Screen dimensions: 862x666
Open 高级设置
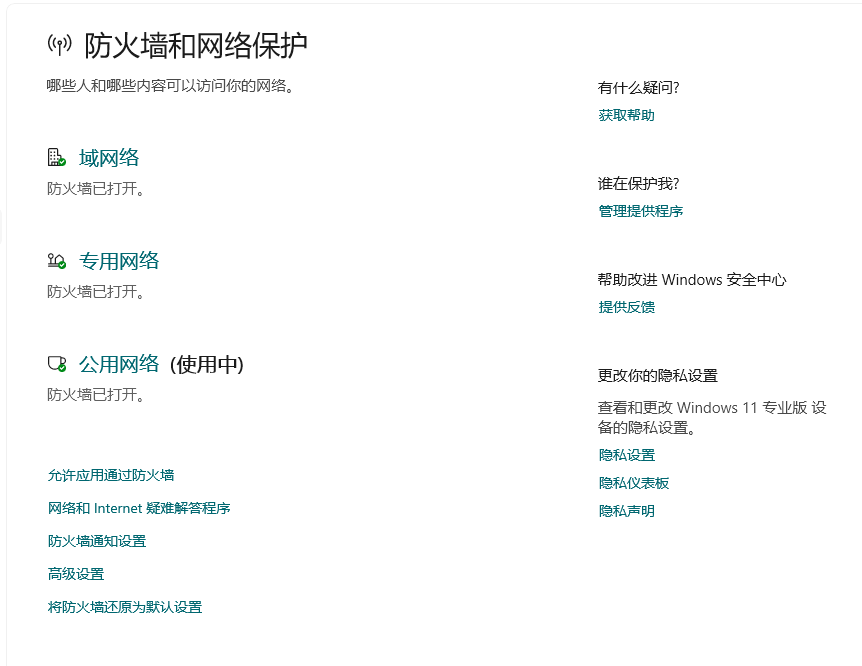point(78,574)
